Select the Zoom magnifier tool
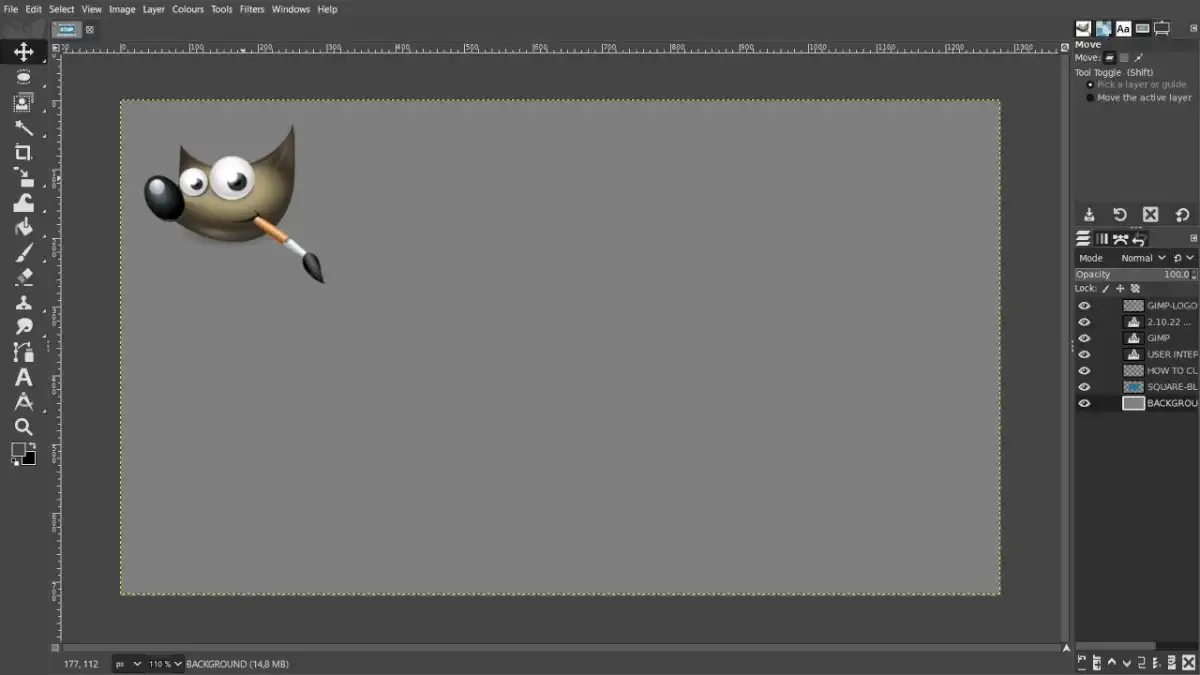Viewport: 1200px width, 675px height. [23, 427]
